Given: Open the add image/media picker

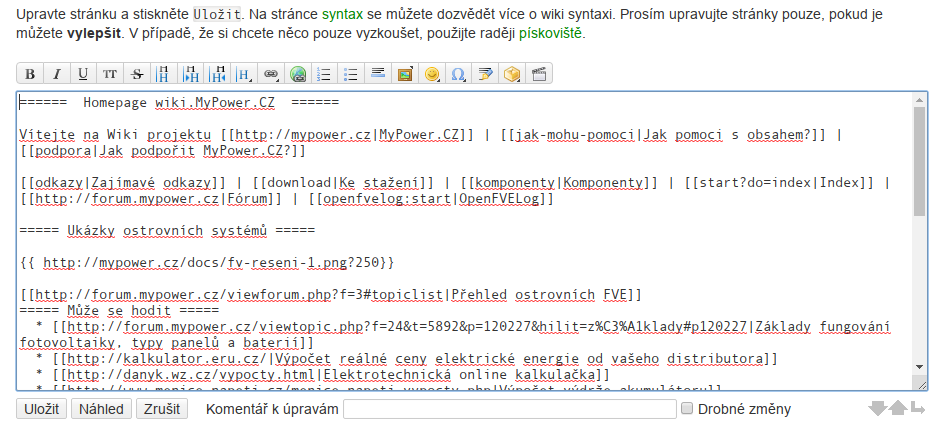Looking at the screenshot, I should pos(404,74).
